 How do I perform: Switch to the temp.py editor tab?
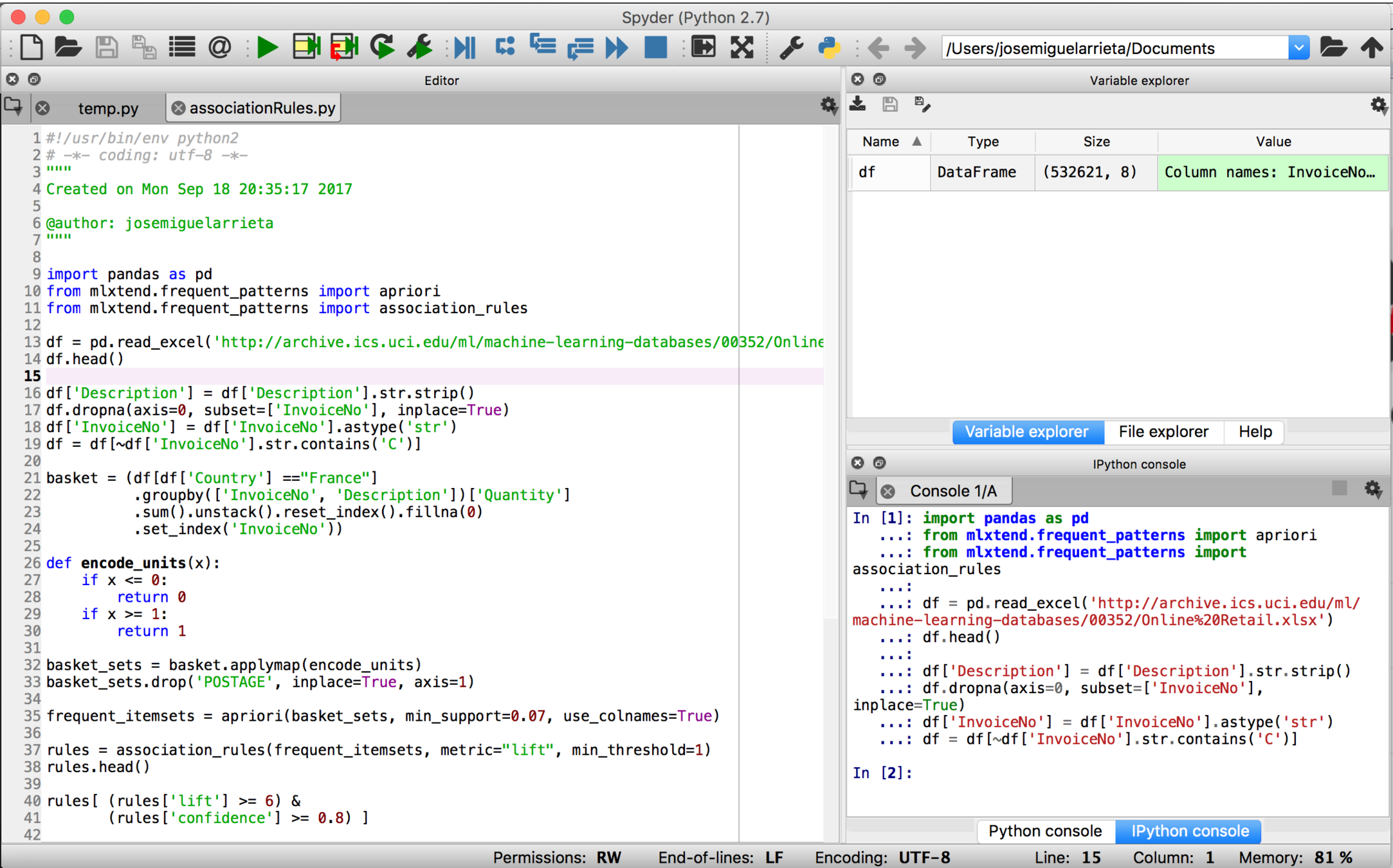(x=108, y=108)
